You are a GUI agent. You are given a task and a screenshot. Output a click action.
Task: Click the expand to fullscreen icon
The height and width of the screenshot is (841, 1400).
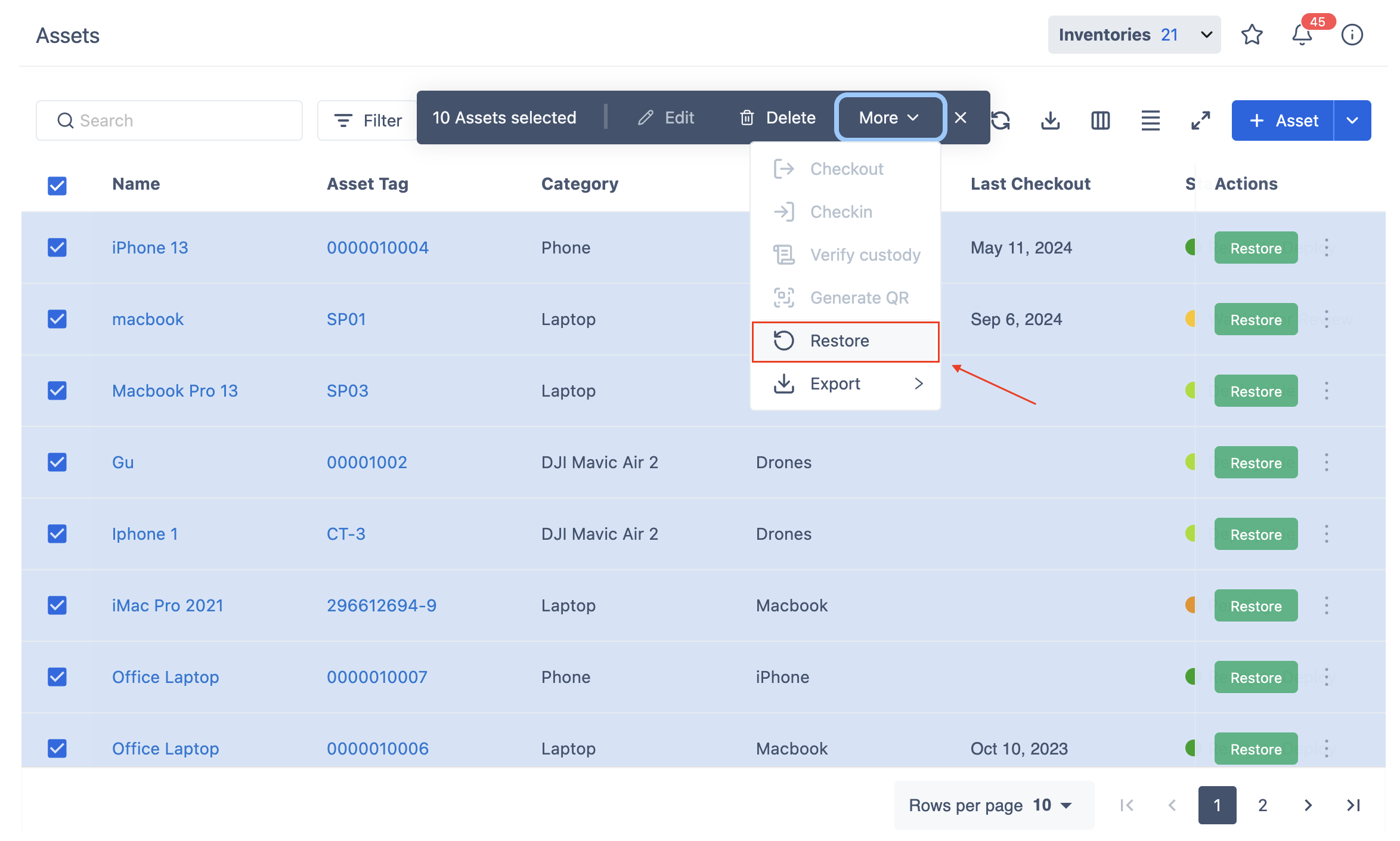click(1200, 120)
